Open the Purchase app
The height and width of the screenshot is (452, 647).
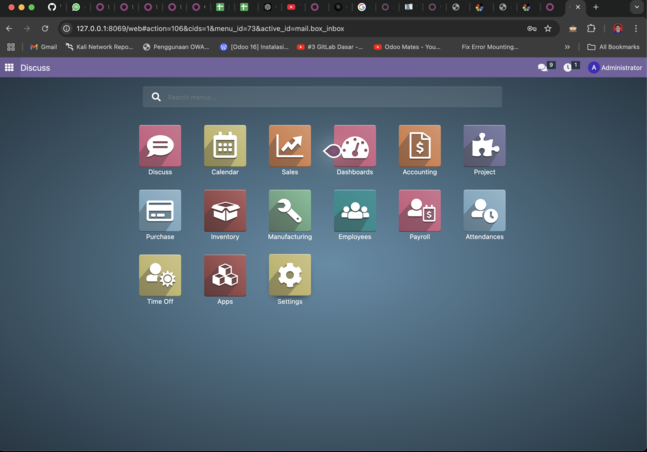click(160, 211)
